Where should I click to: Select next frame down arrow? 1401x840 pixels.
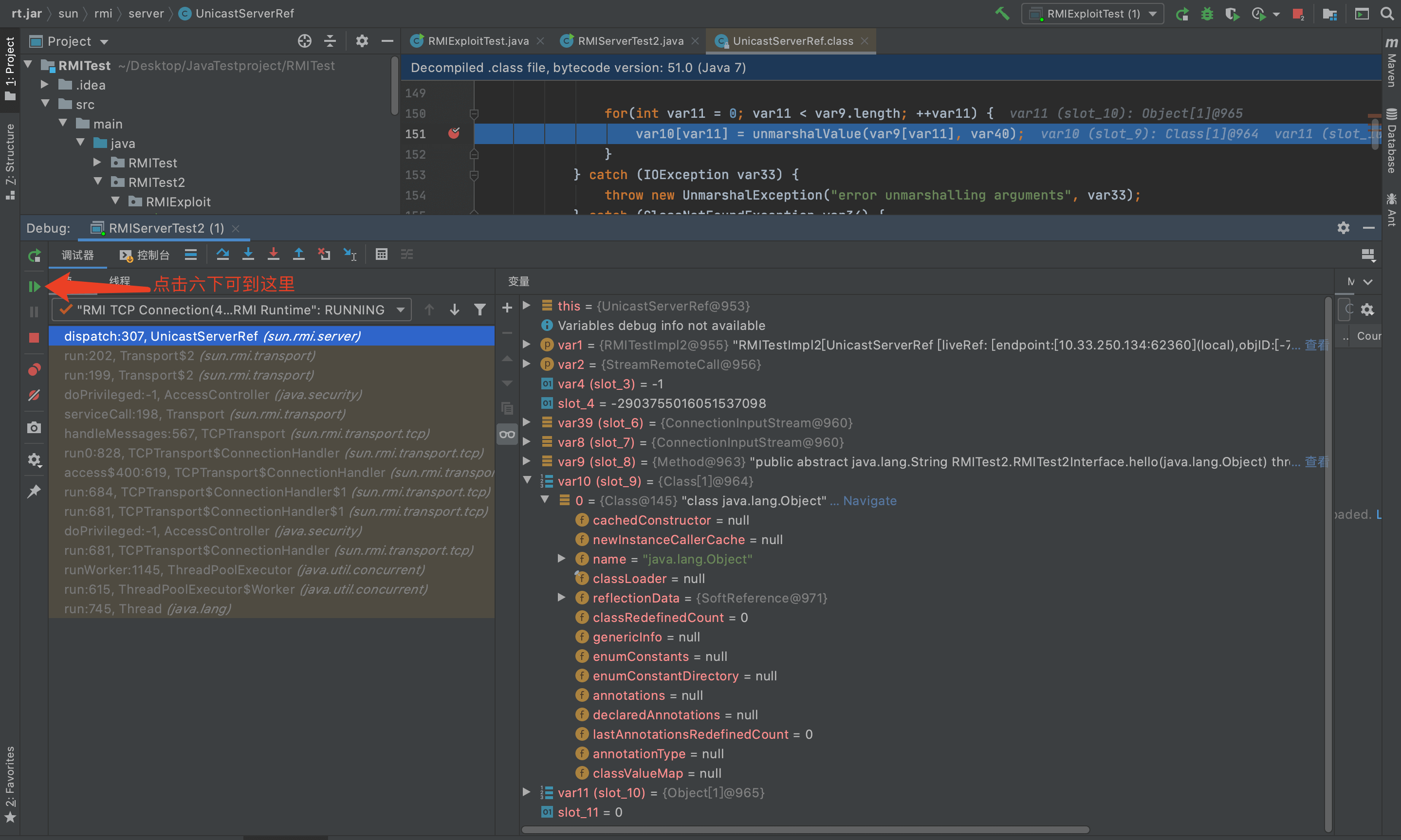click(455, 310)
